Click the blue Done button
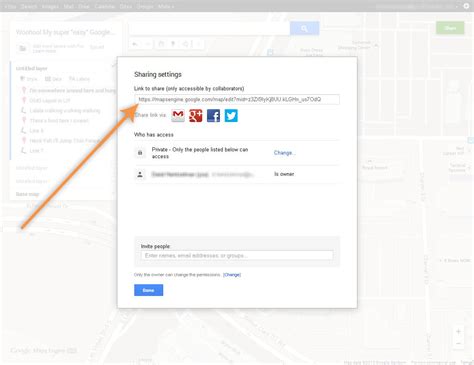 (149, 290)
